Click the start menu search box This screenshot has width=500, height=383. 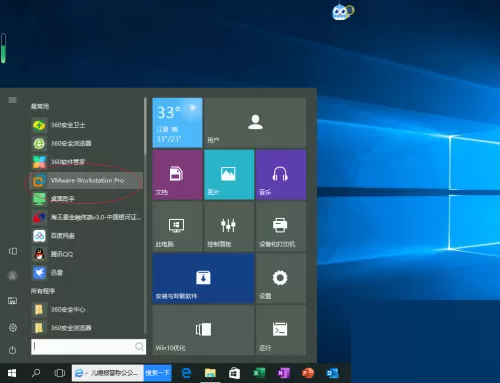[x=88, y=347]
